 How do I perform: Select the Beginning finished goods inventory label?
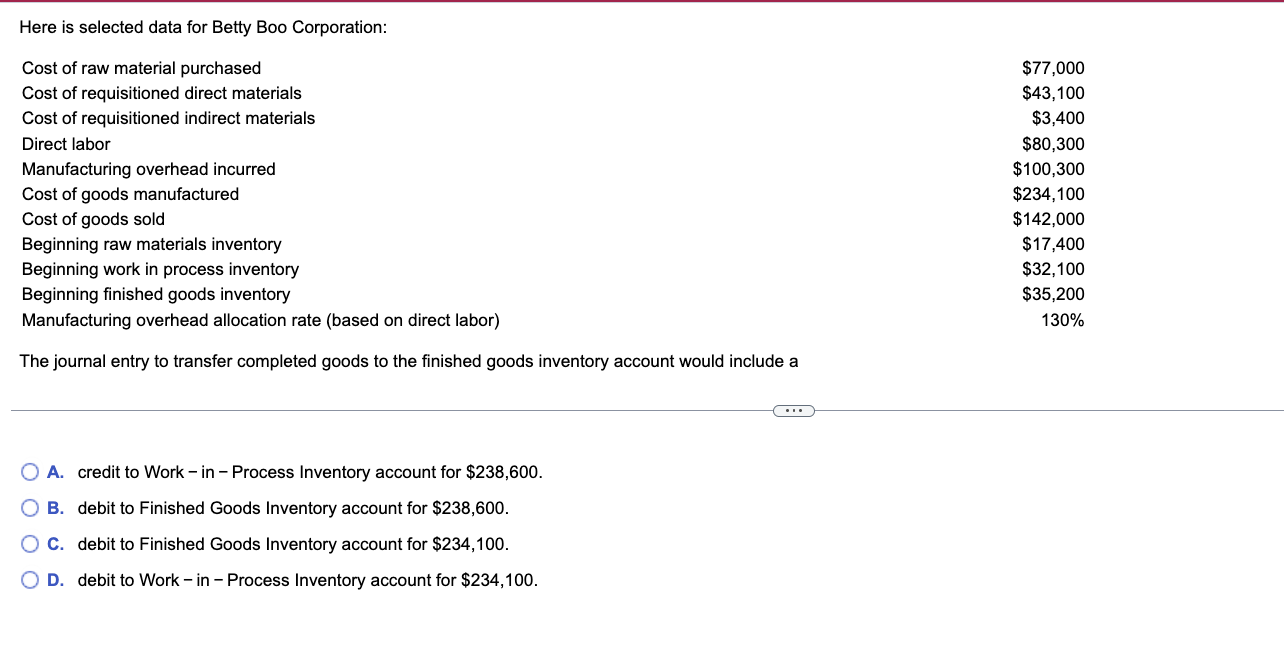pos(155,293)
